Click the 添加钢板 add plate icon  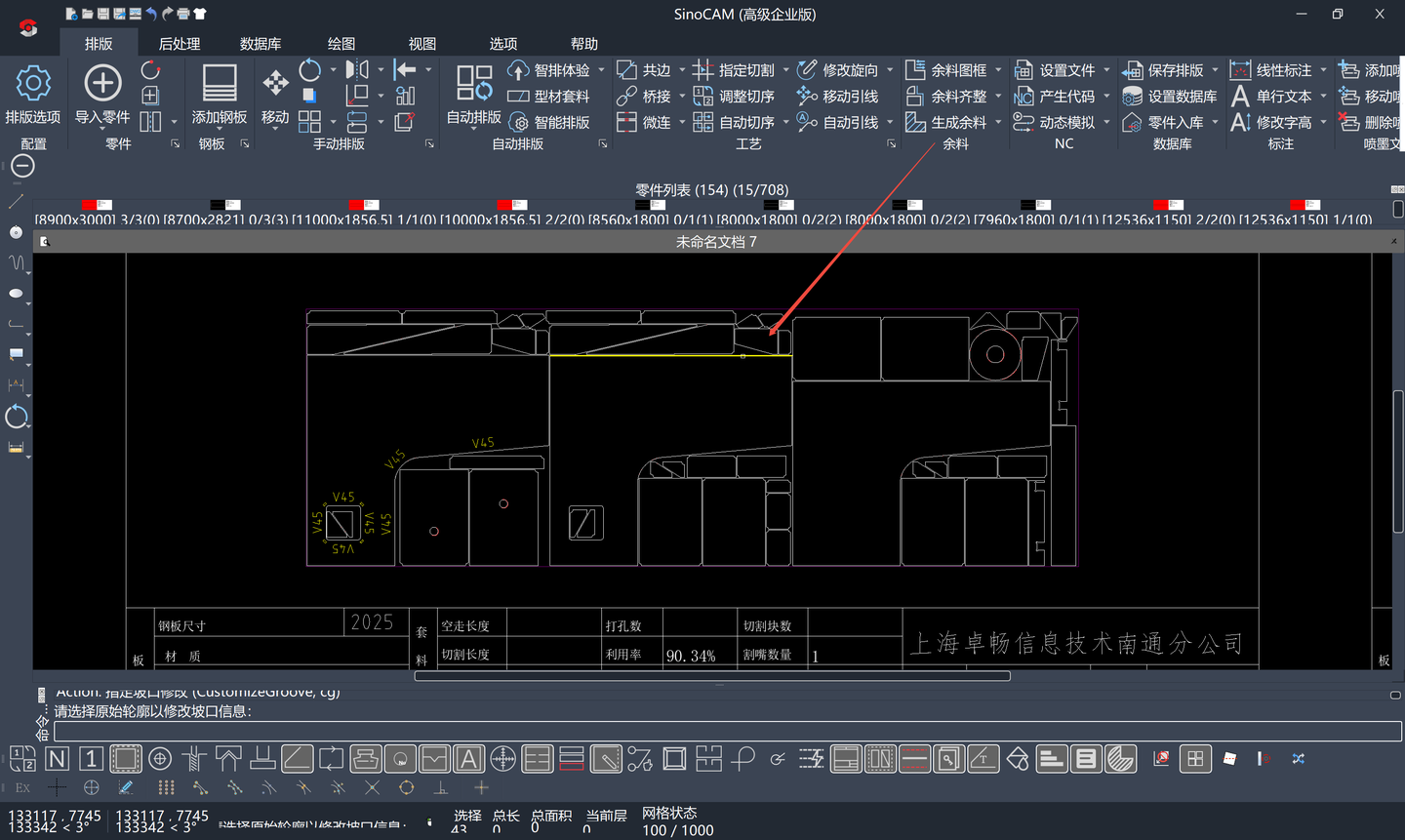[220, 84]
